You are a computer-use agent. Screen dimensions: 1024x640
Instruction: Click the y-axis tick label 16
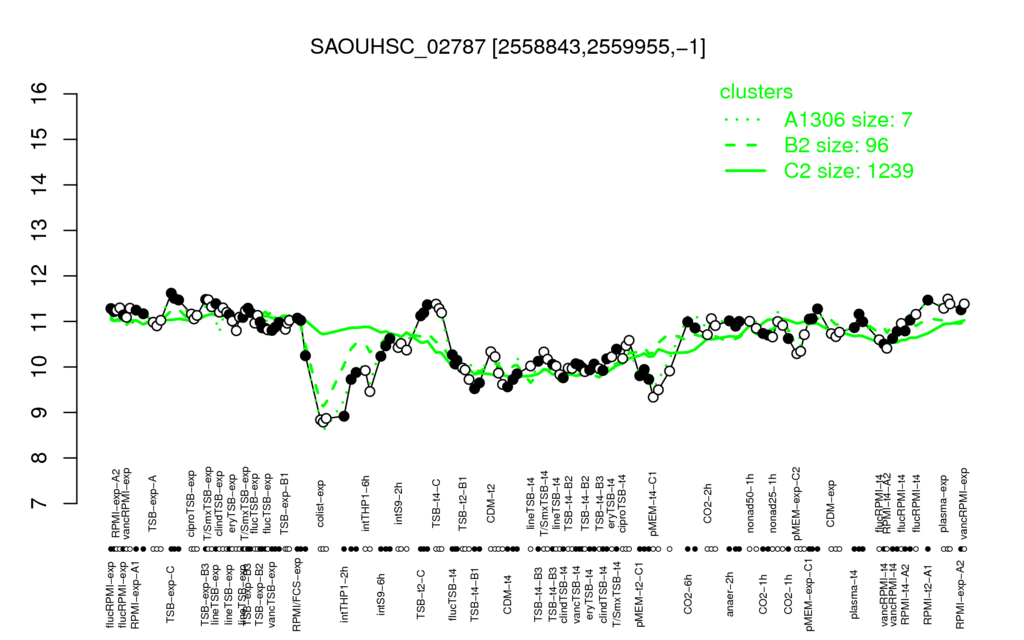(40, 94)
